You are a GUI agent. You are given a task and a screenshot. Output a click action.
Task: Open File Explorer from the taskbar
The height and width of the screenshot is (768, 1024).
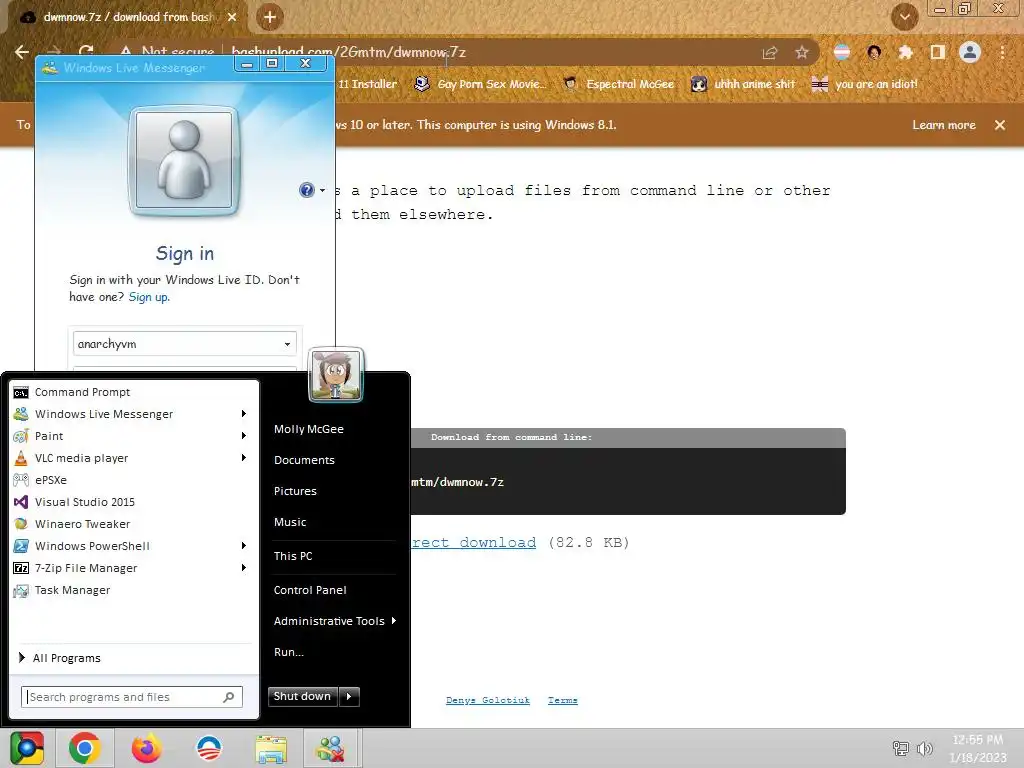[x=271, y=749]
